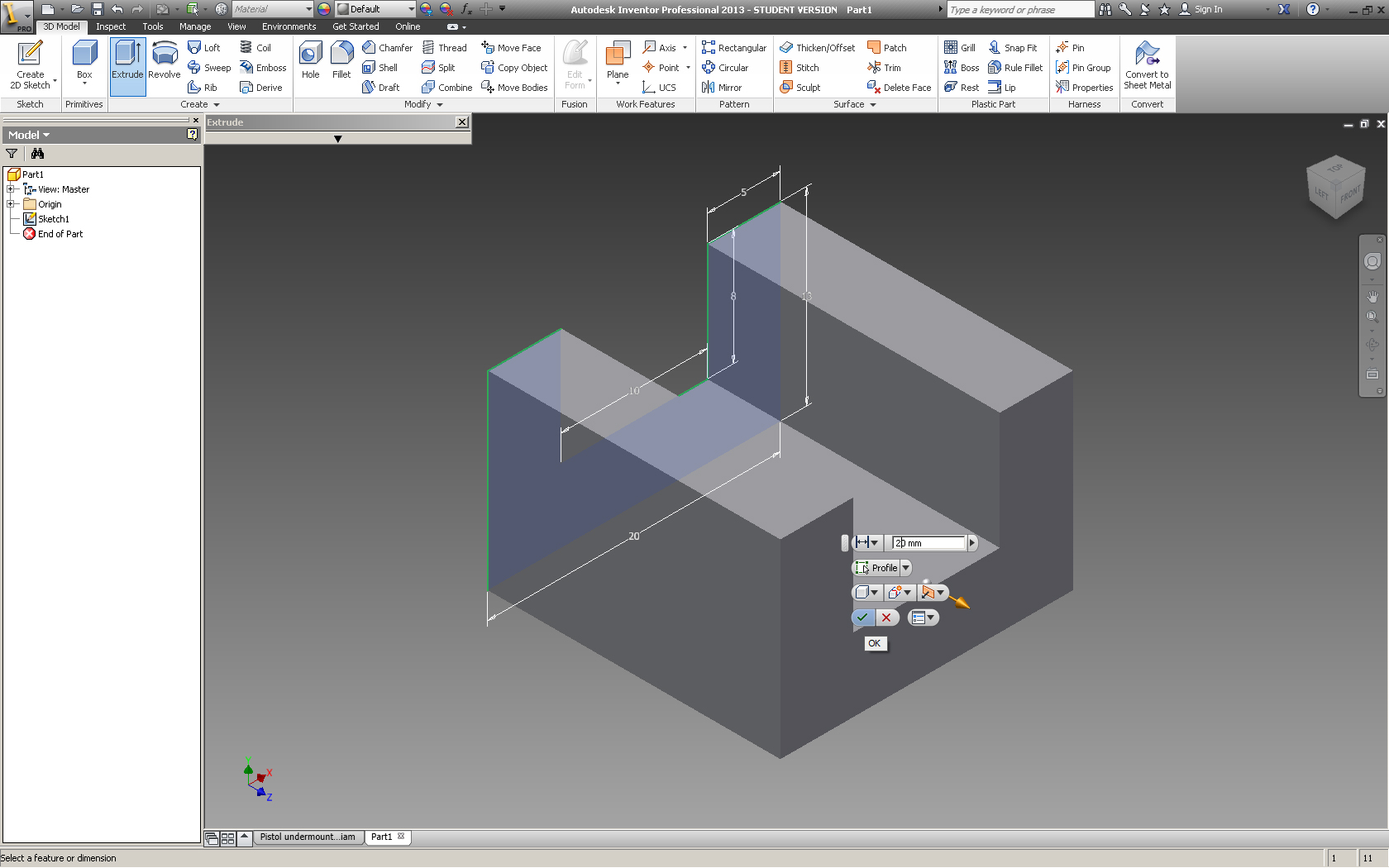Choose the Grill plastic part tool
This screenshot has width=1389, height=868.
(960, 48)
